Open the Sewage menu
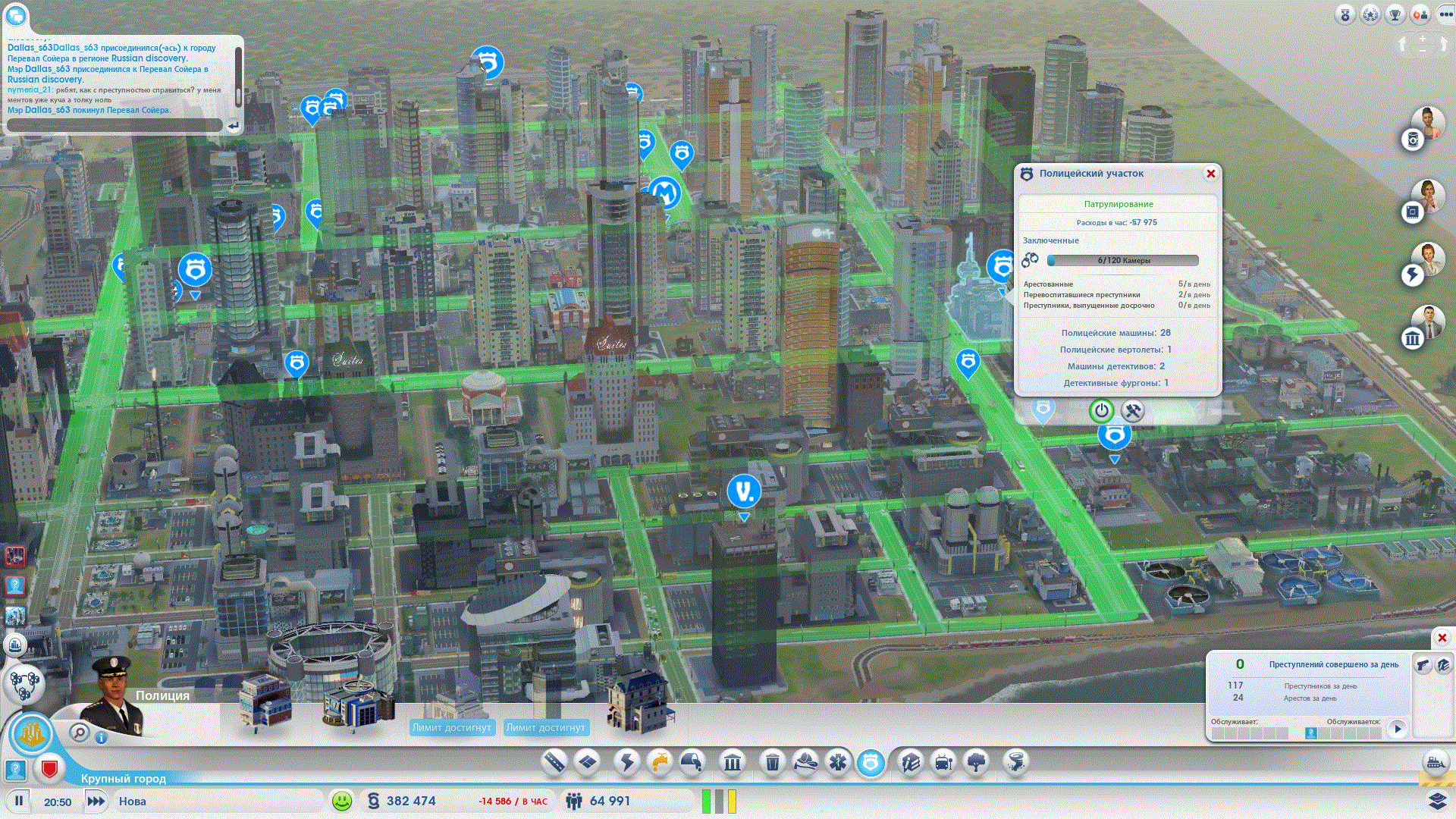 click(x=692, y=761)
